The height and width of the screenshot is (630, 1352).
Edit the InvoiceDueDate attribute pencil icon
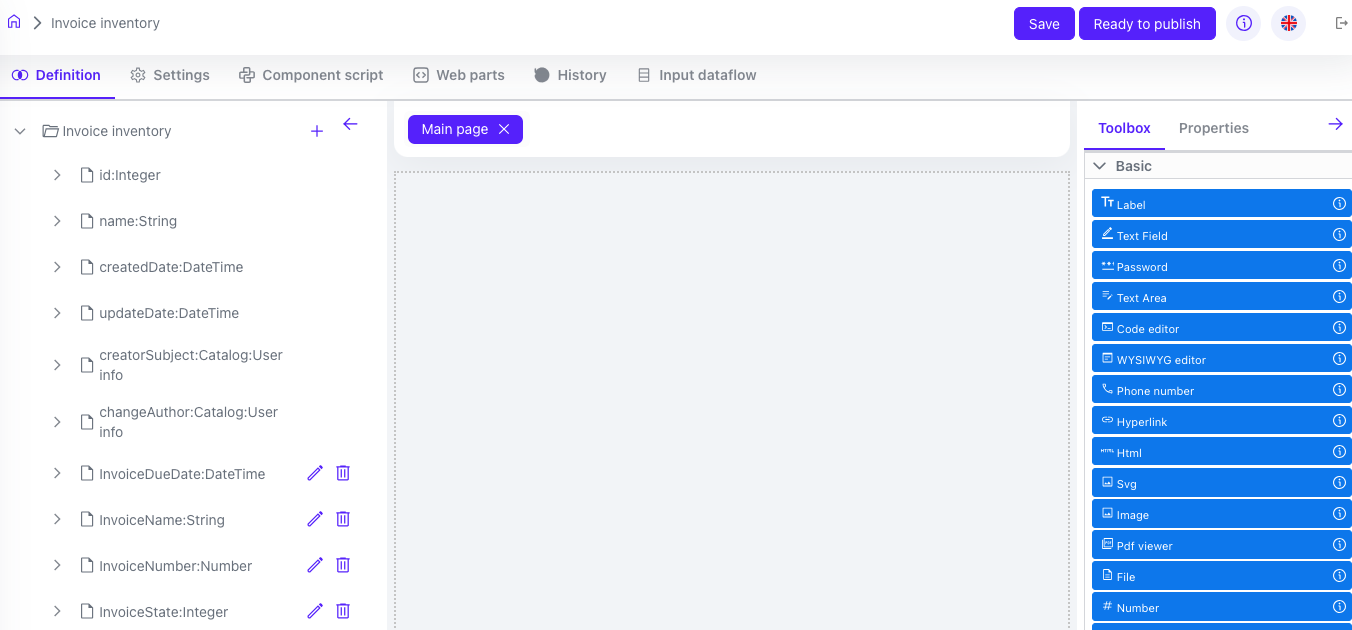315,473
